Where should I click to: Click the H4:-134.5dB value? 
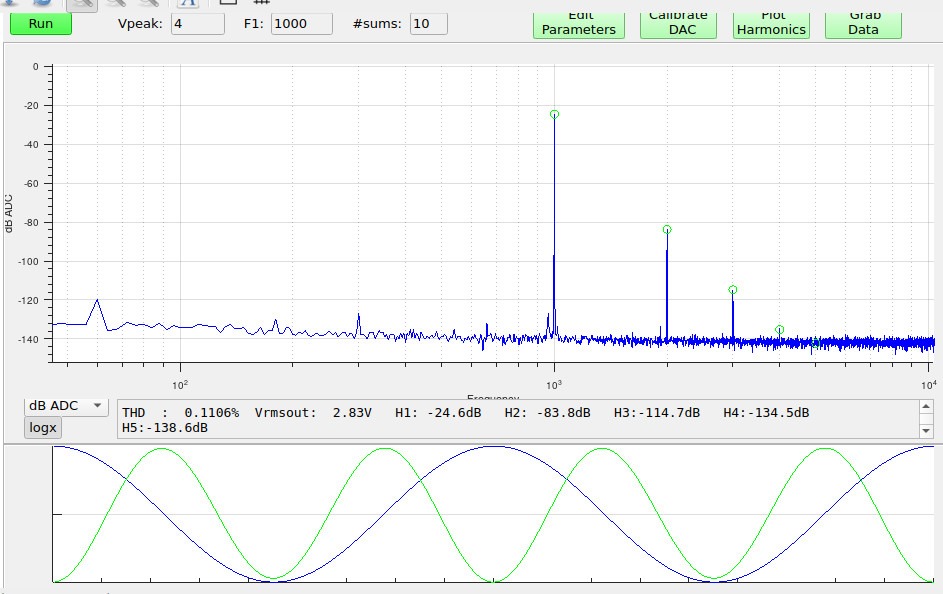(766, 412)
